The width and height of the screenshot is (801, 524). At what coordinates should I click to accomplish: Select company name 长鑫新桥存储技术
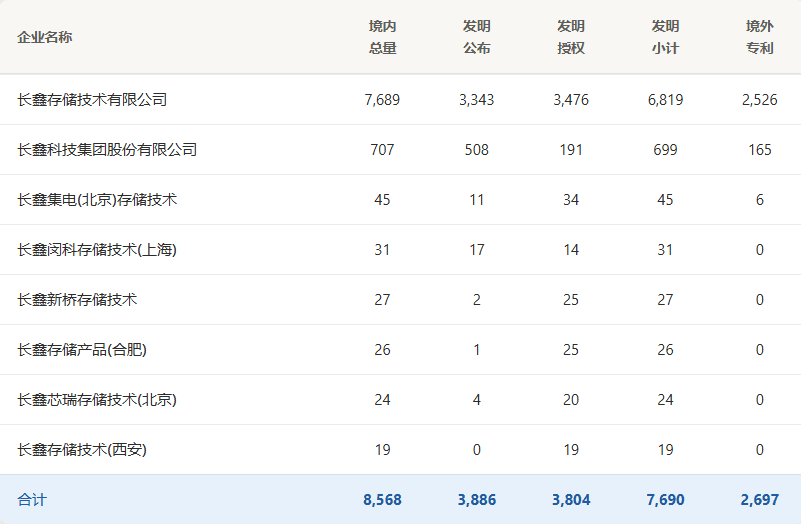tap(77, 300)
